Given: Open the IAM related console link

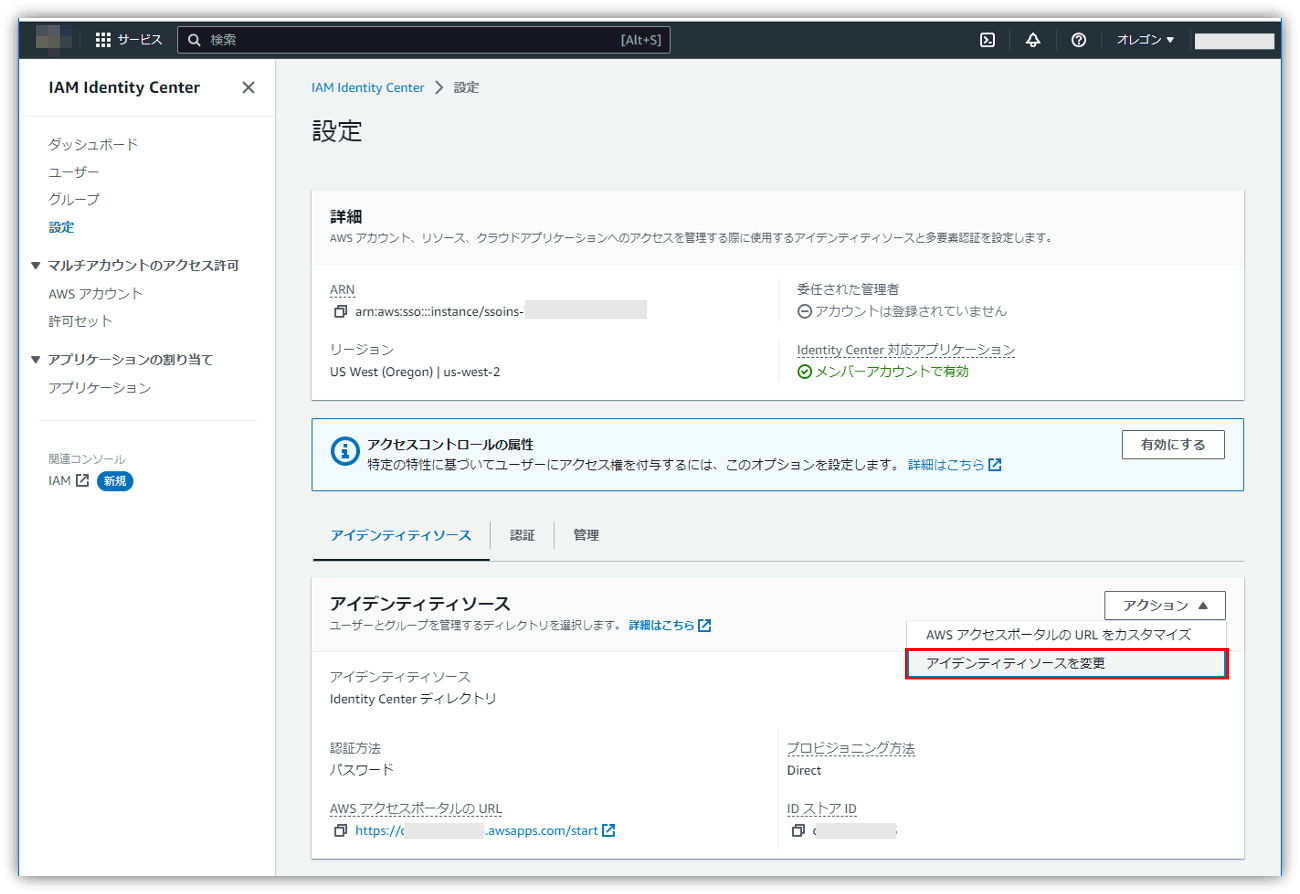Looking at the screenshot, I should [x=69, y=481].
